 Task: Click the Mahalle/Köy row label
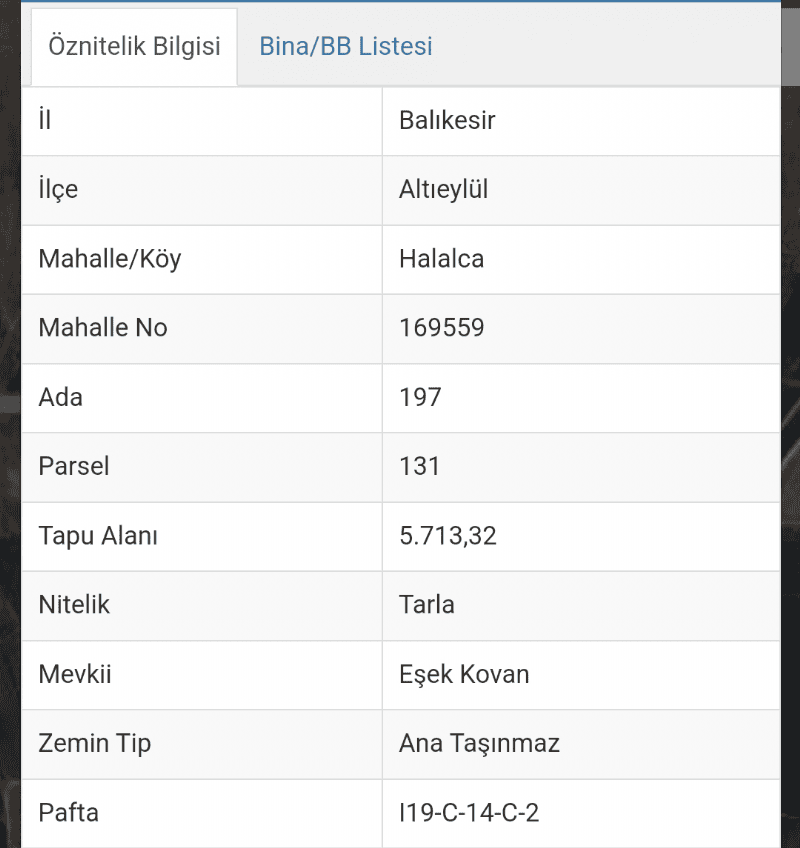(x=109, y=259)
